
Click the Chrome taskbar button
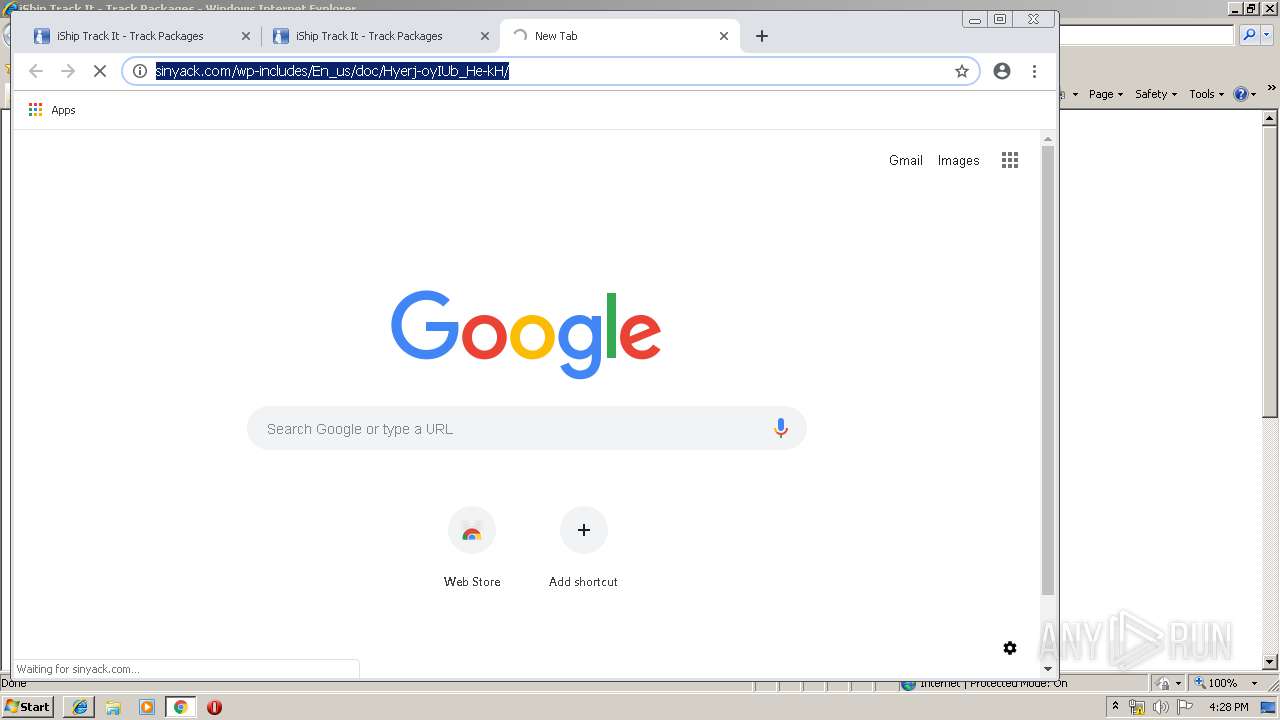point(180,707)
